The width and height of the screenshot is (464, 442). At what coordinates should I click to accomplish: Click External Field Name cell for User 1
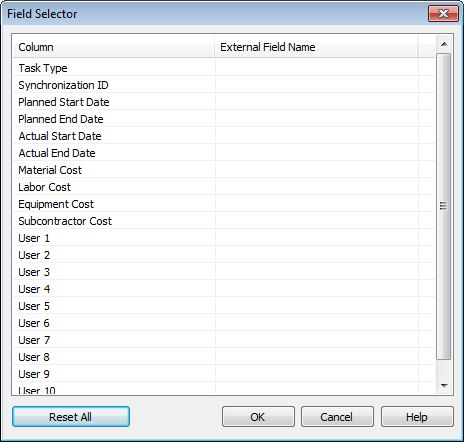317,238
